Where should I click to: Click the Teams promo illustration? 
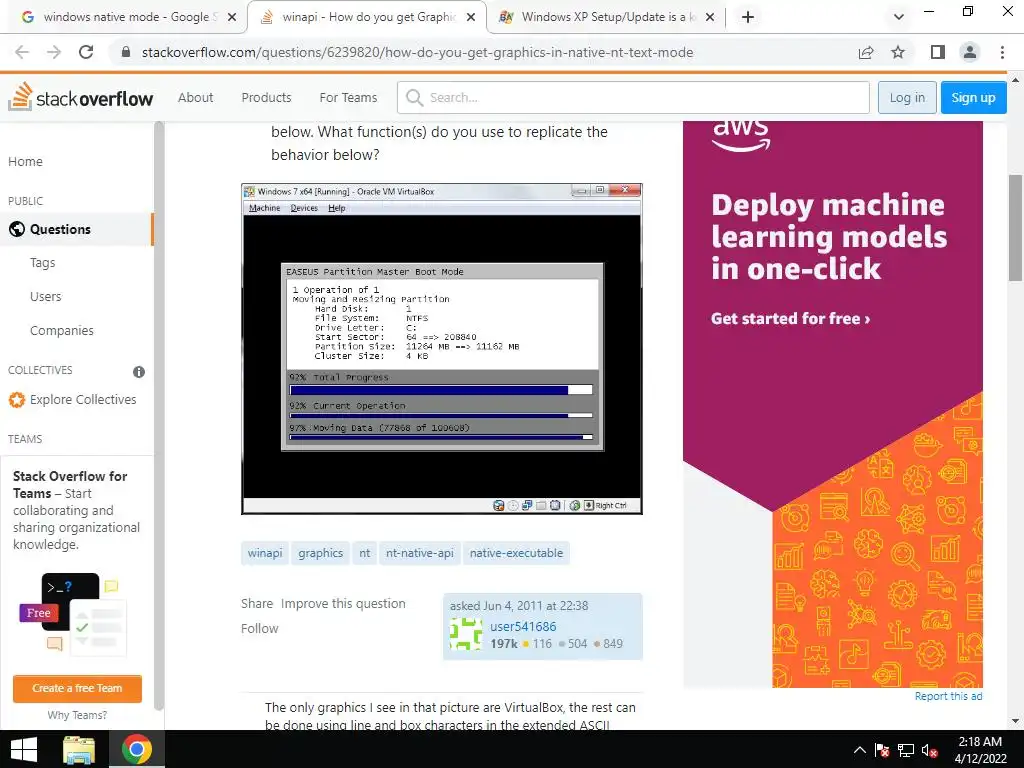[x=73, y=615]
